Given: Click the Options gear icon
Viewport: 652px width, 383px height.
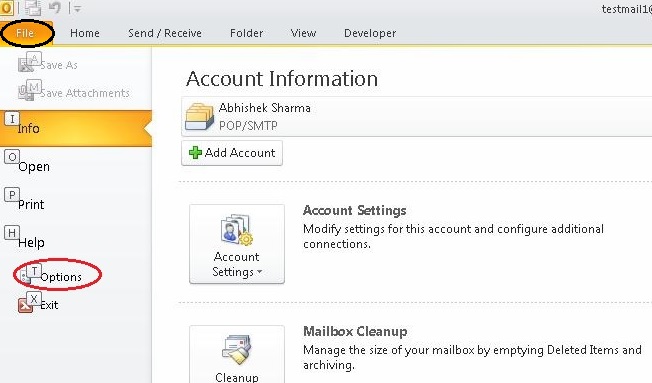Looking at the screenshot, I should coord(25,277).
